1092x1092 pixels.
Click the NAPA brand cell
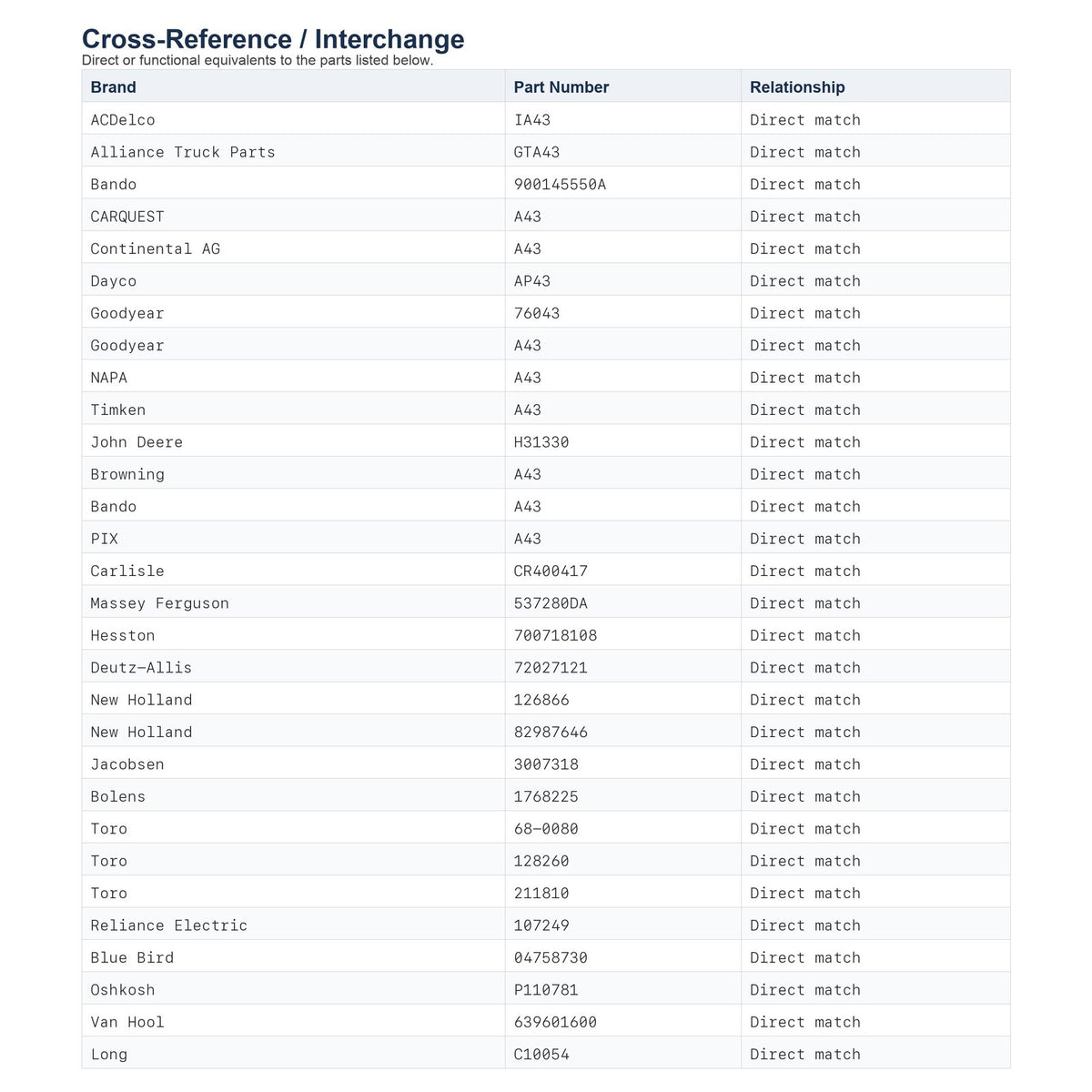click(293, 377)
